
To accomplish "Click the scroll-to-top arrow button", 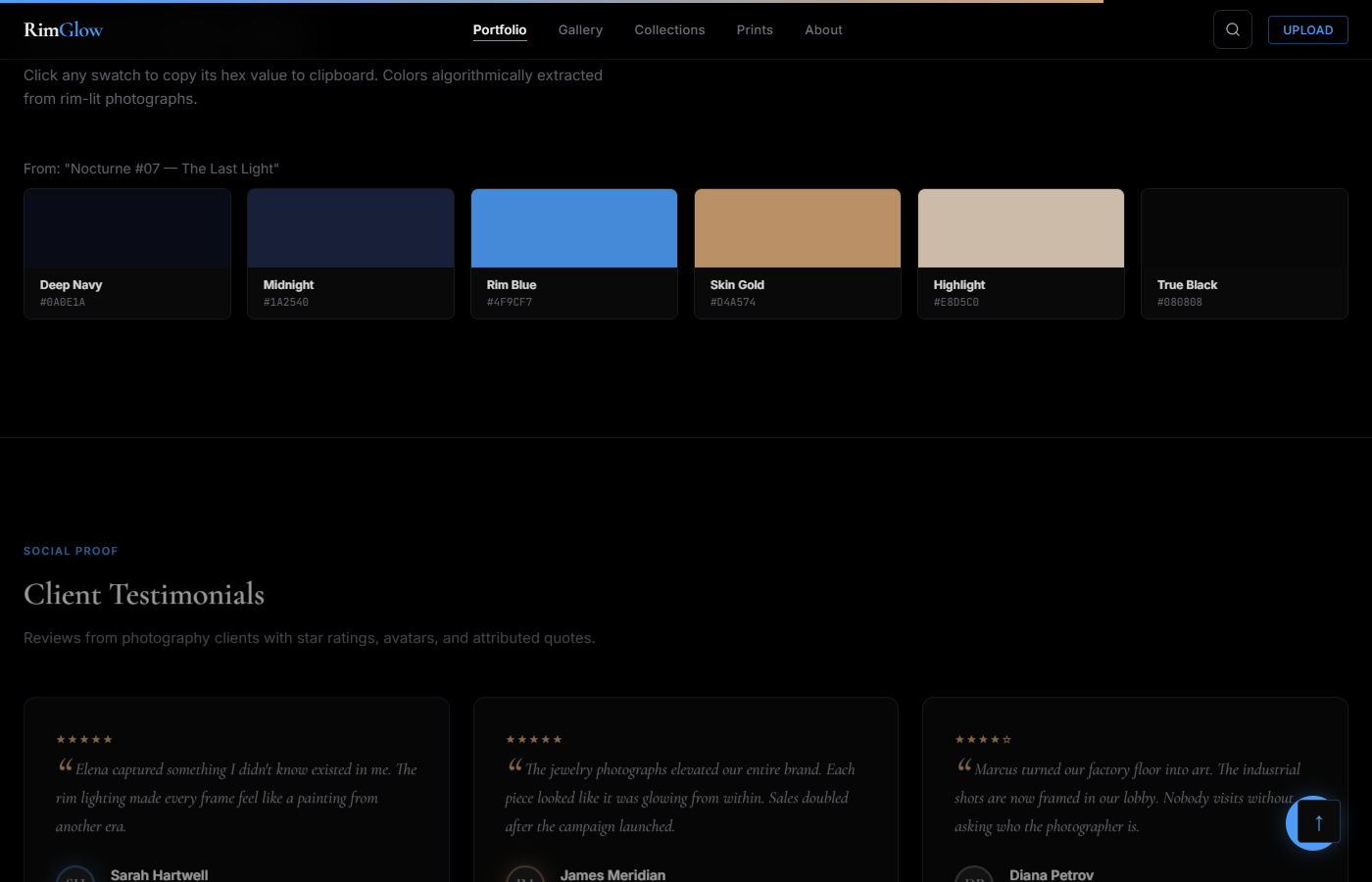I will point(1318,823).
